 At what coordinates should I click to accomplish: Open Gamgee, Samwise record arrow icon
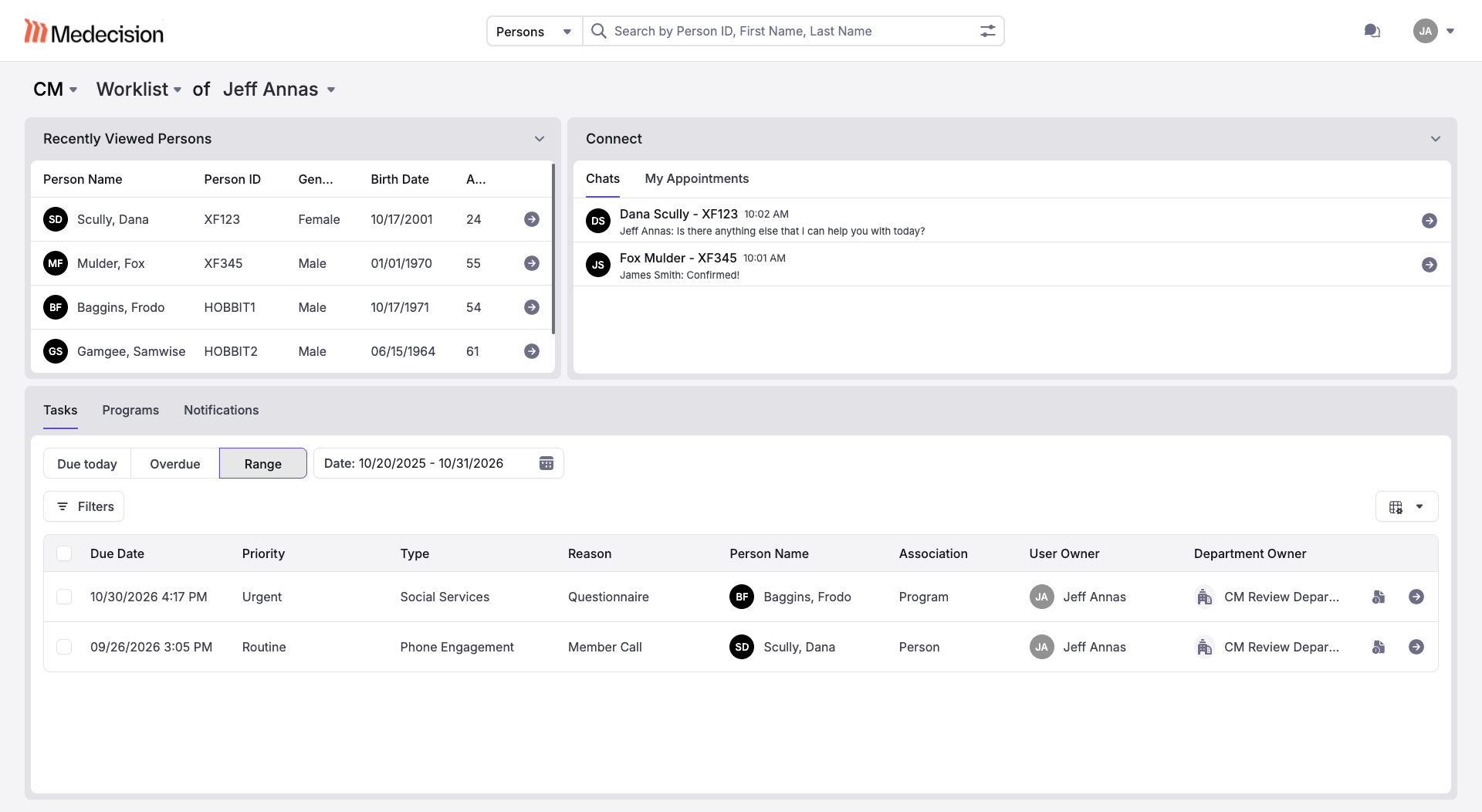pos(532,351)
